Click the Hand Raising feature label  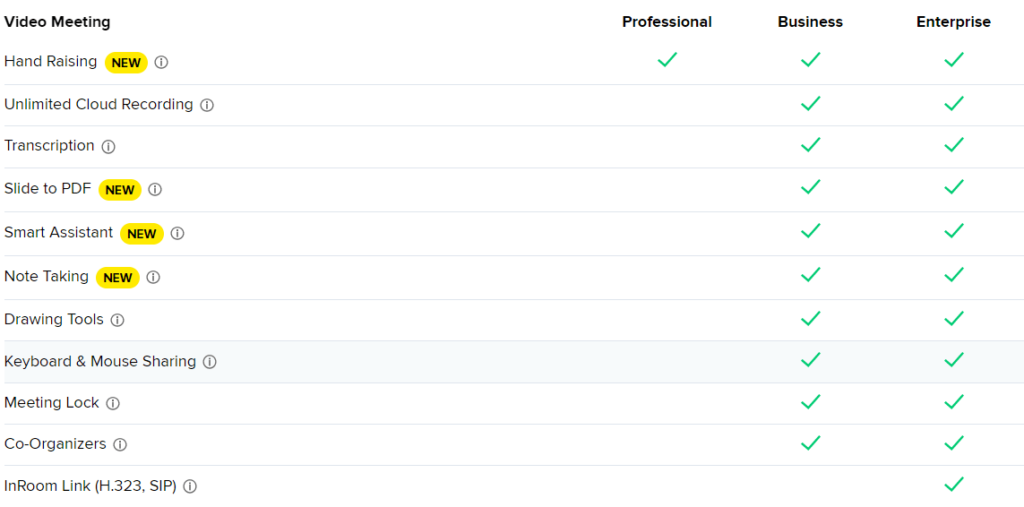(50, 61)
